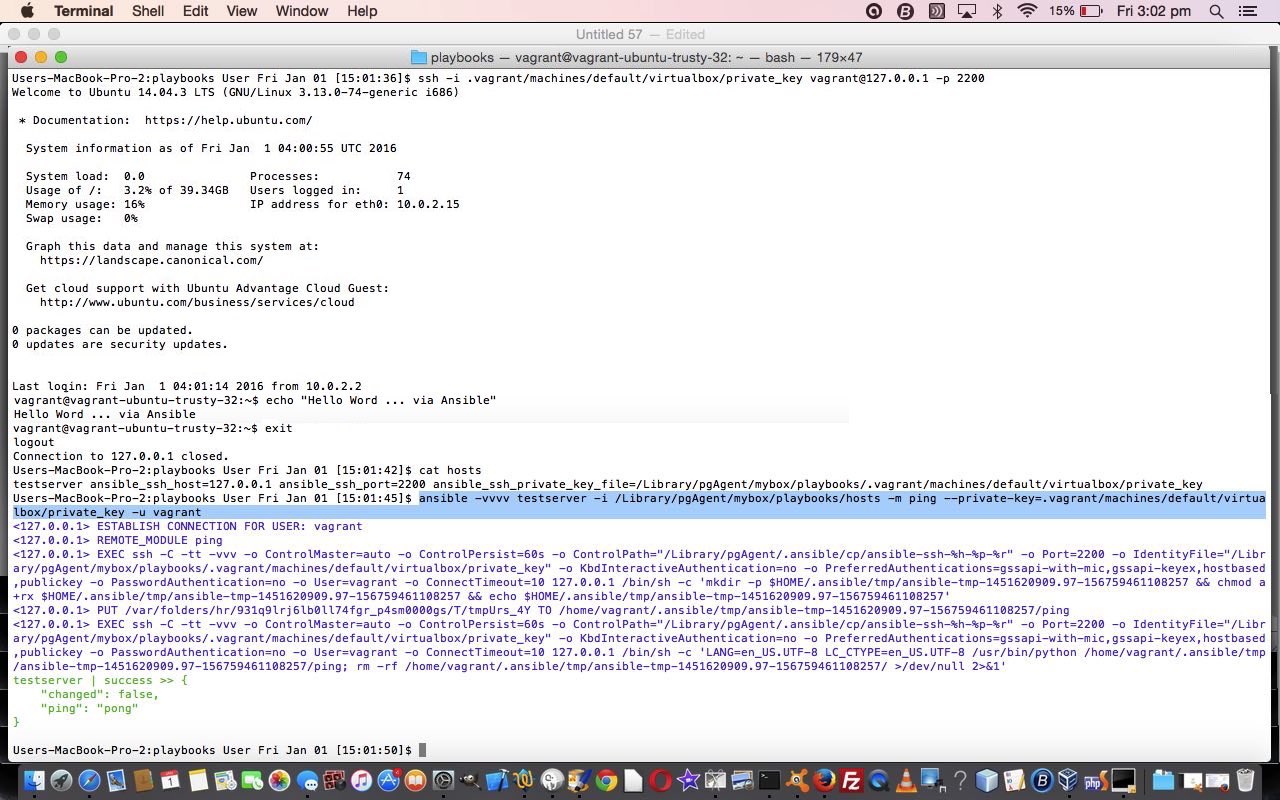Click the landscape.canonical.com URL
The height and width of the screenshot is (800, 1280).
151,260
